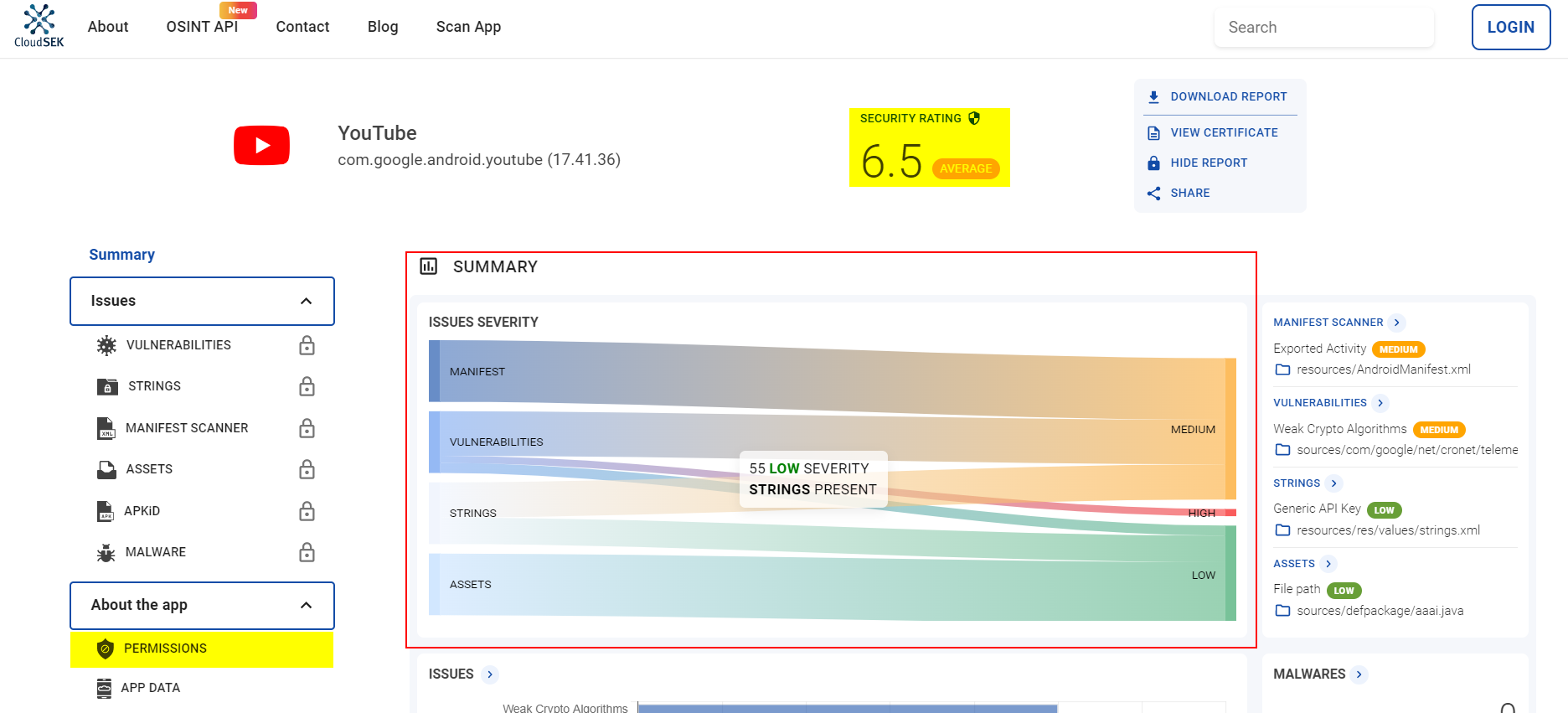Click the Vulnerabilities virus icon
The width and height of the screenshot is (1568, 713).
pos(106,345)
